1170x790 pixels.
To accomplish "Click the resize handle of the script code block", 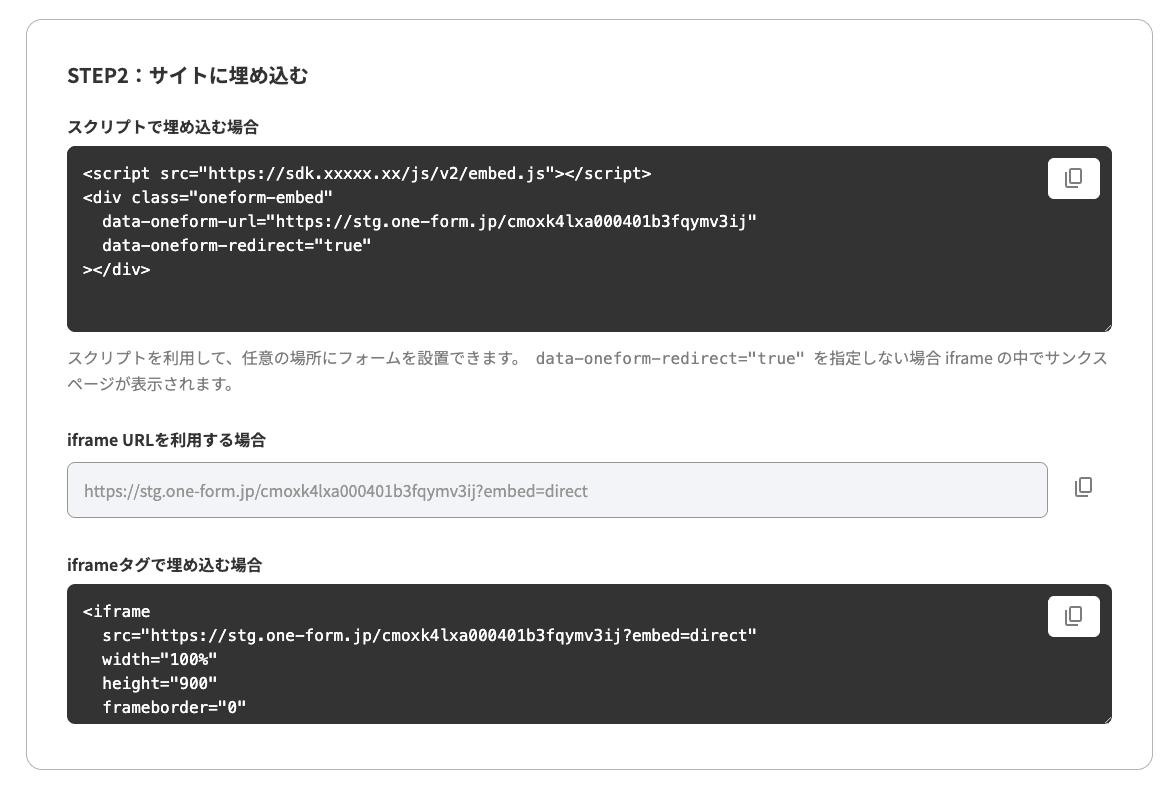I will point(1107,327).
